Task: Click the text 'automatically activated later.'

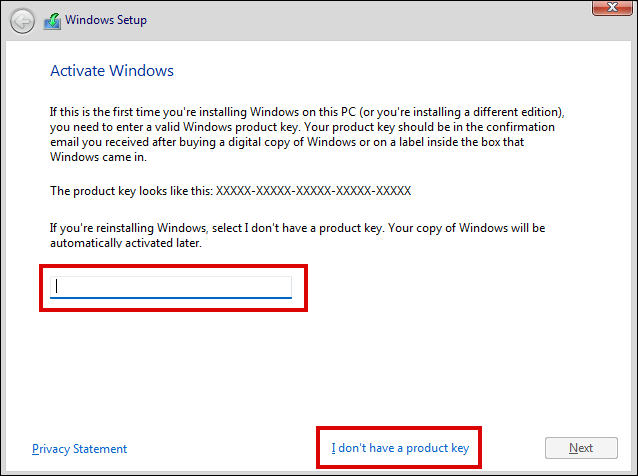Action: (x=126, y=243)
